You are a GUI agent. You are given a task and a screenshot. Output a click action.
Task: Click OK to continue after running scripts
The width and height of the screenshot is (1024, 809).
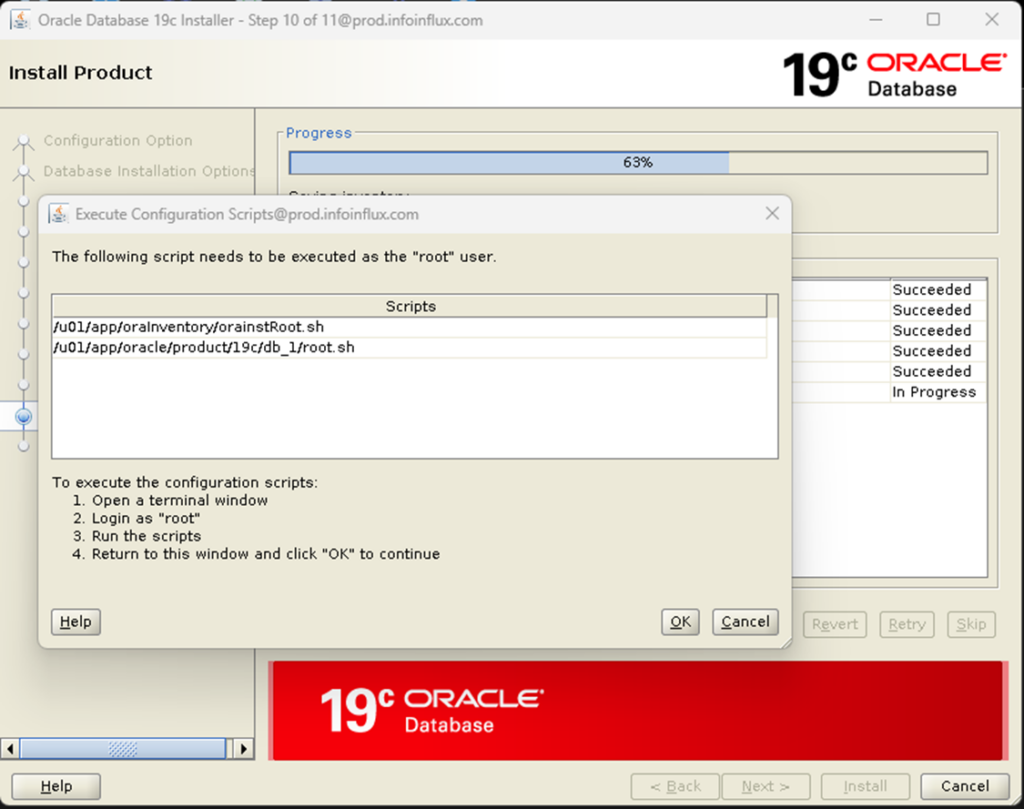click(680, 621)
